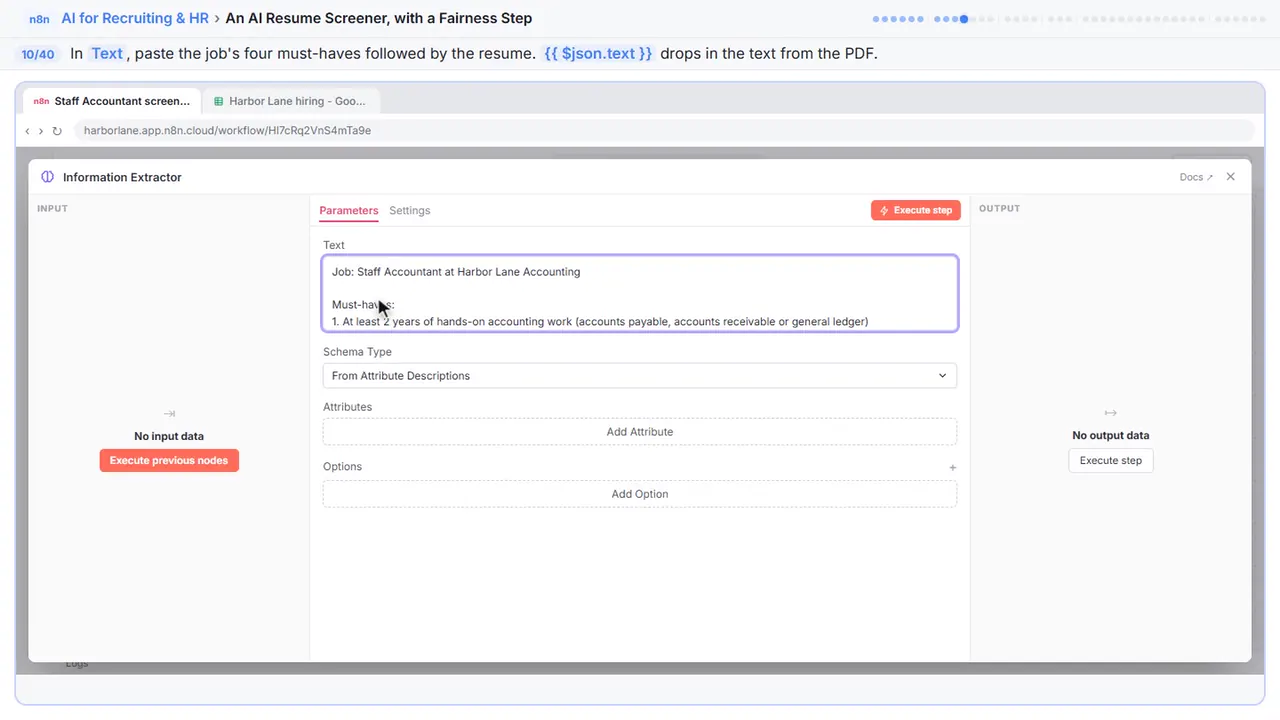Click the current step dot in progress indicator
The height and width of the screenshot is (720, 1280).
click(x=964, y=18)
